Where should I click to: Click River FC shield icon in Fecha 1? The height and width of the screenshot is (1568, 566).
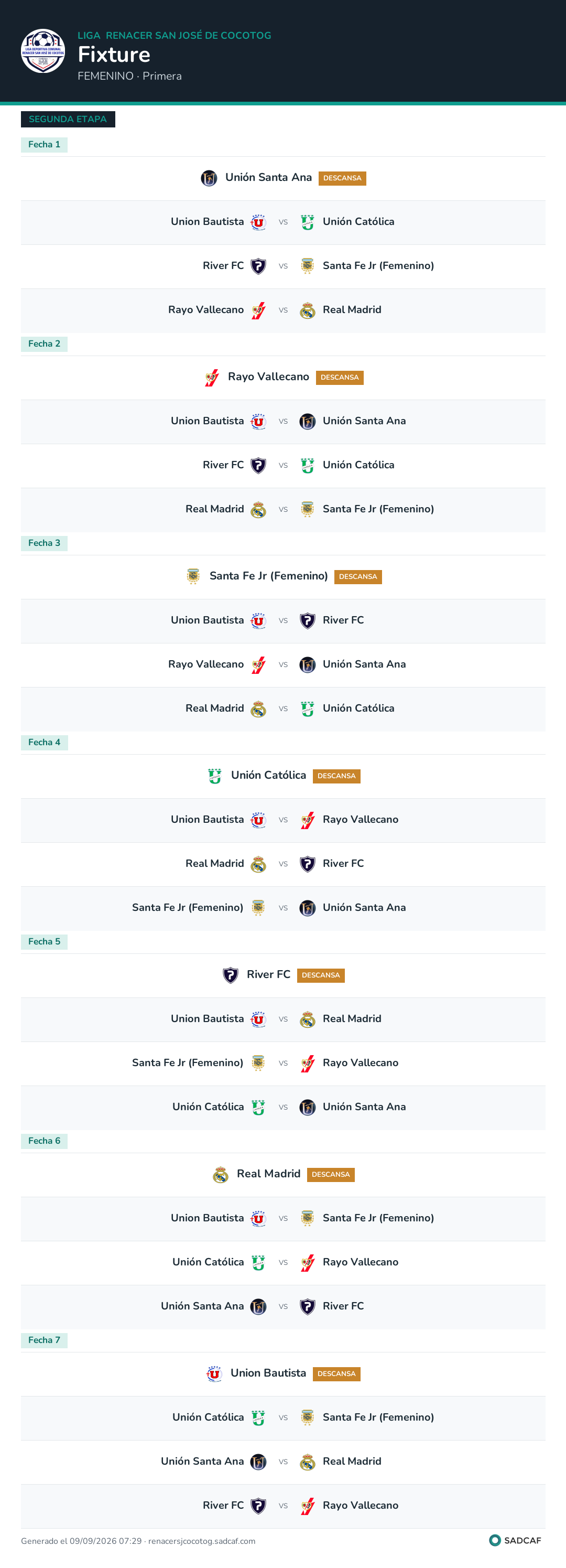point(258,266)
